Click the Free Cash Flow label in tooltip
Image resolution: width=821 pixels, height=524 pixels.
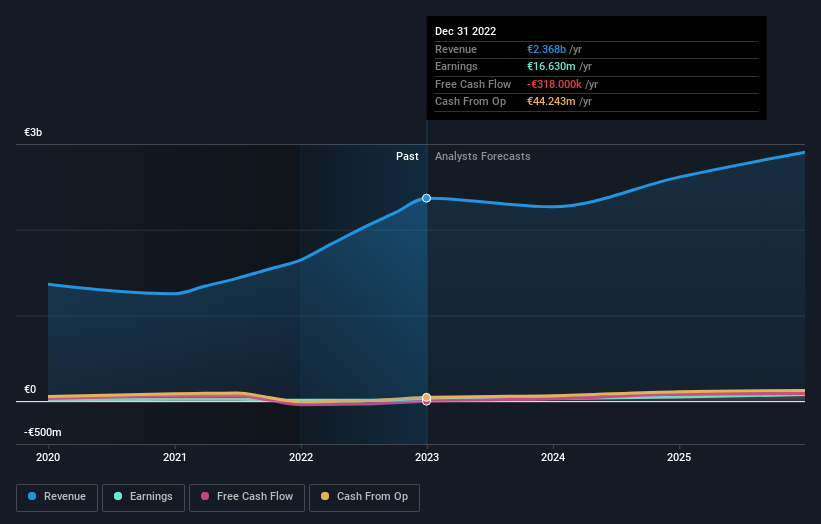click(x=473, y=84)
